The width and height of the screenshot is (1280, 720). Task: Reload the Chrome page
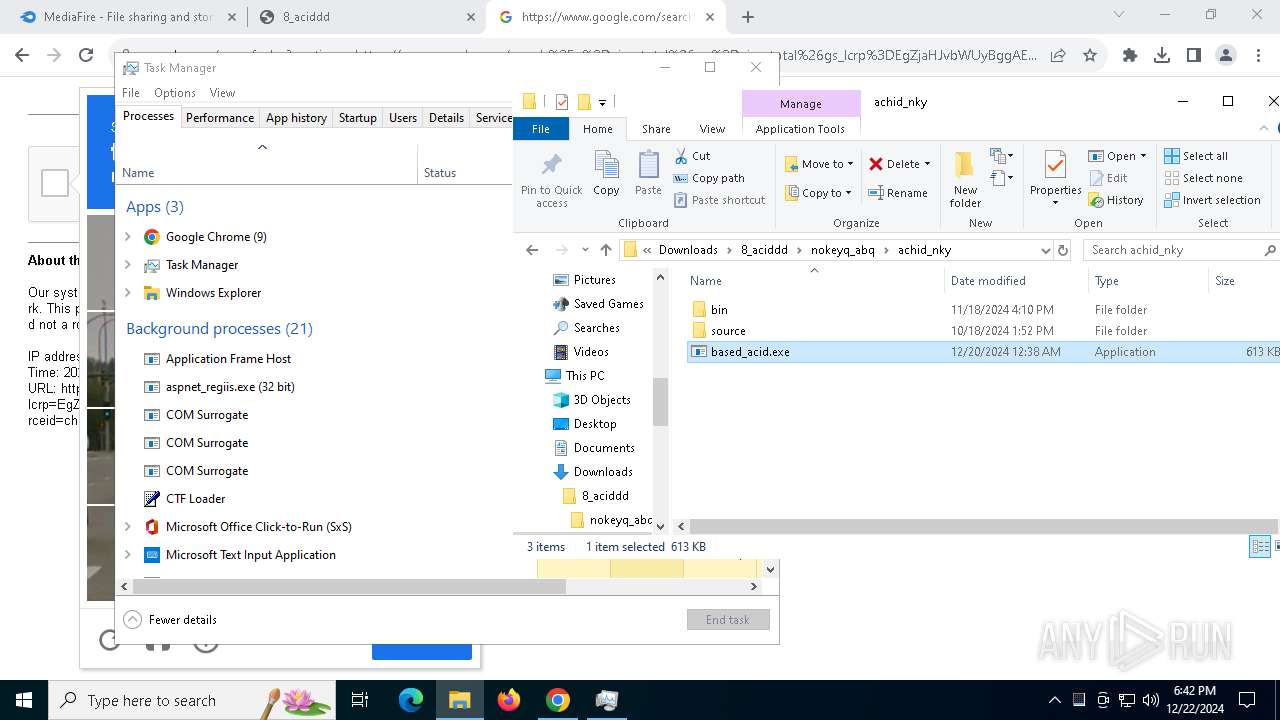pyautogui.click(x=86, y=56)
